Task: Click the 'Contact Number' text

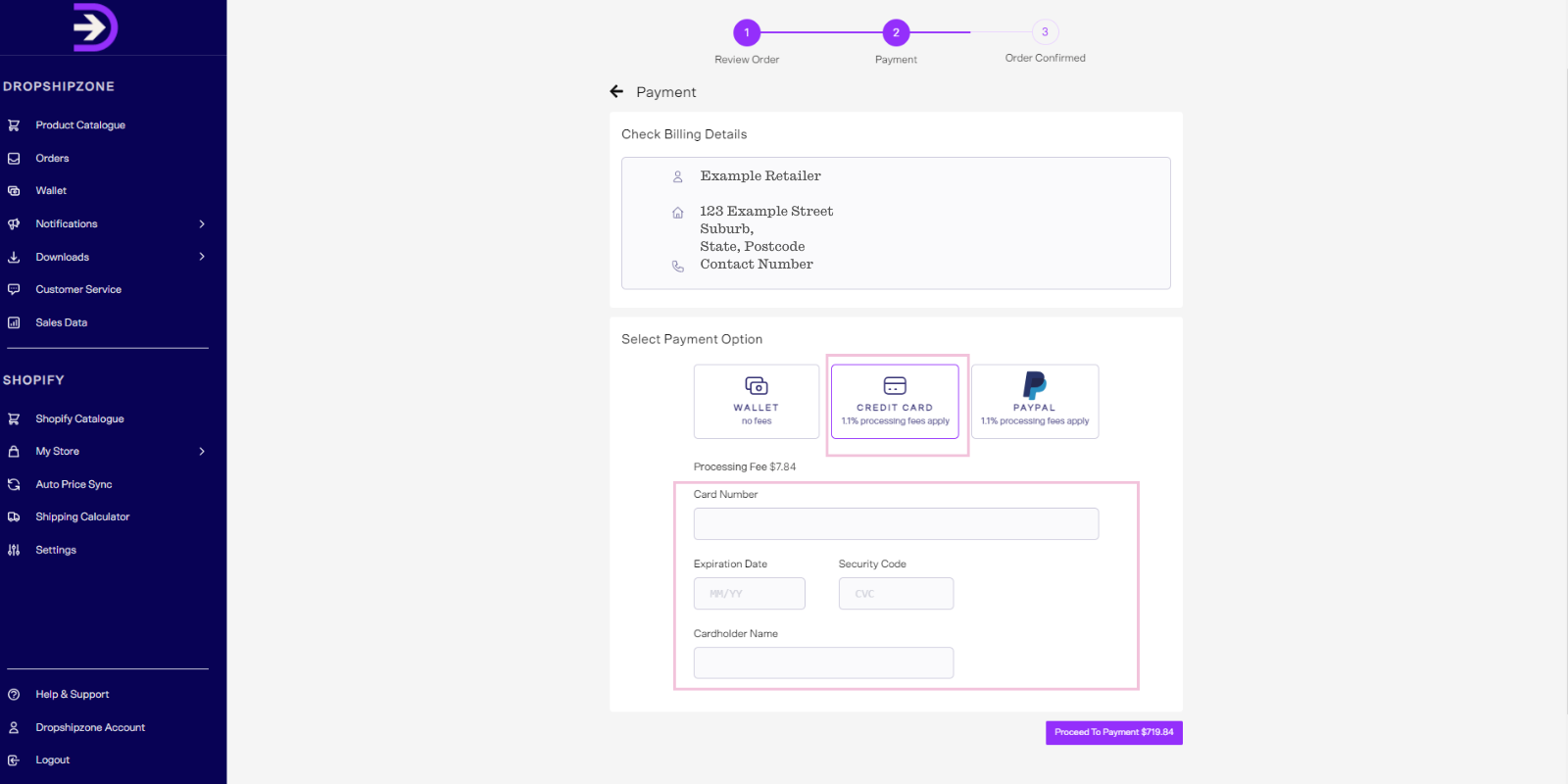Action: (757, 265)
